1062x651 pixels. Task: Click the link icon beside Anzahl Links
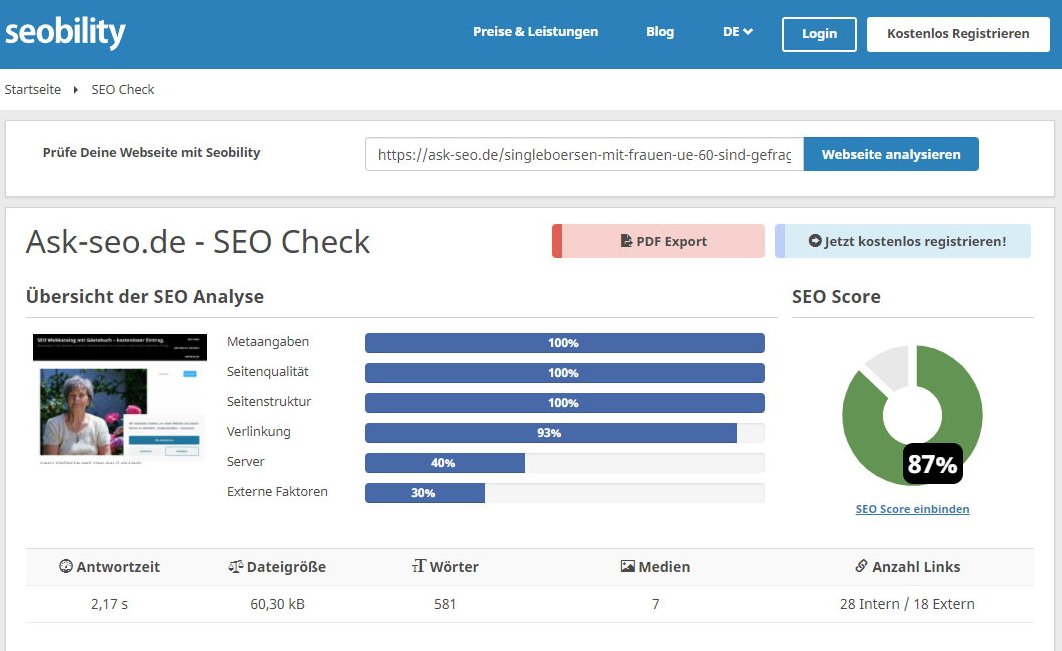point(861,566)
